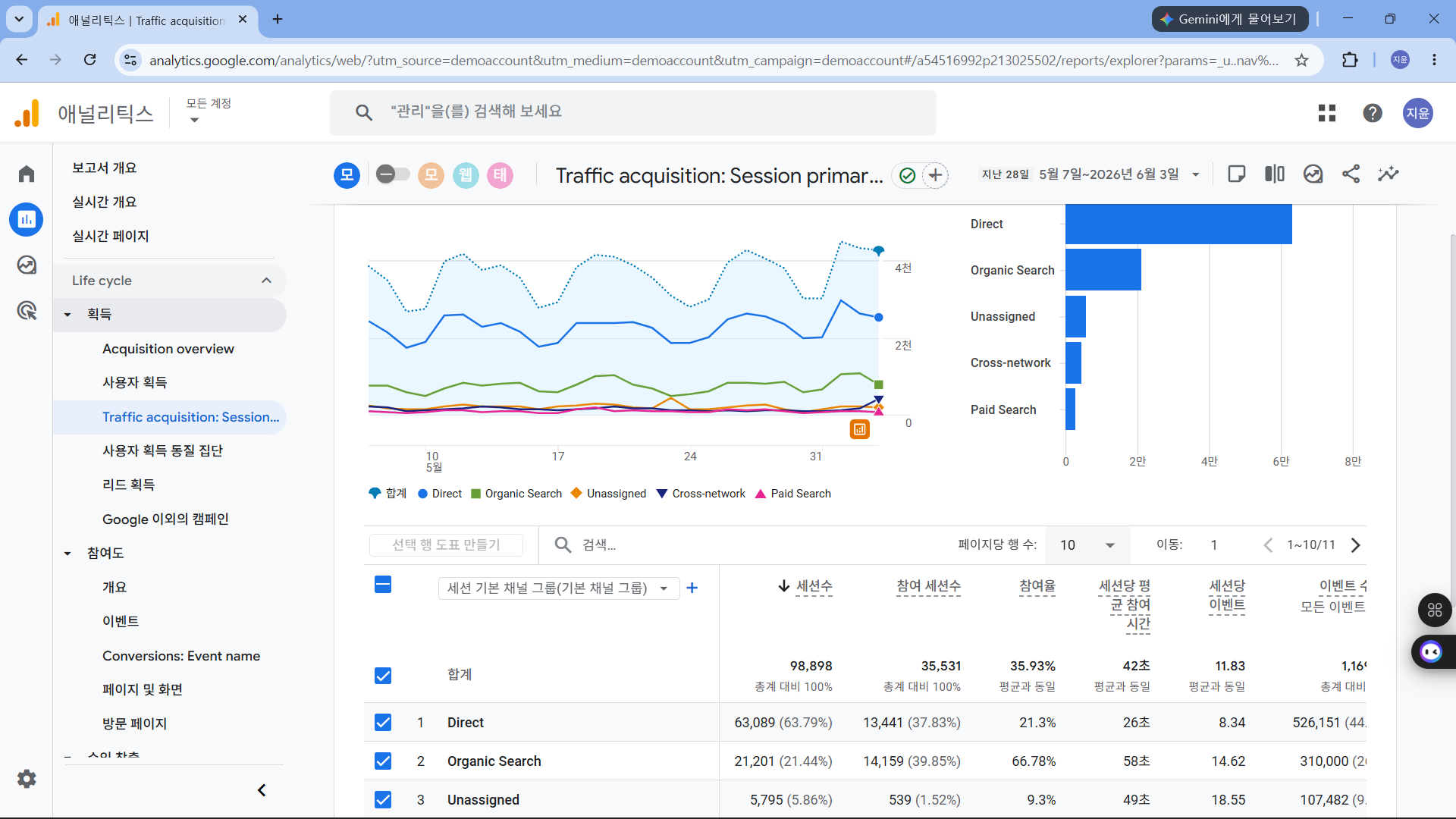Click the teal 웹 segment chip
Image resolution: width=1456 pixels, height=819 pixels.
466,175
